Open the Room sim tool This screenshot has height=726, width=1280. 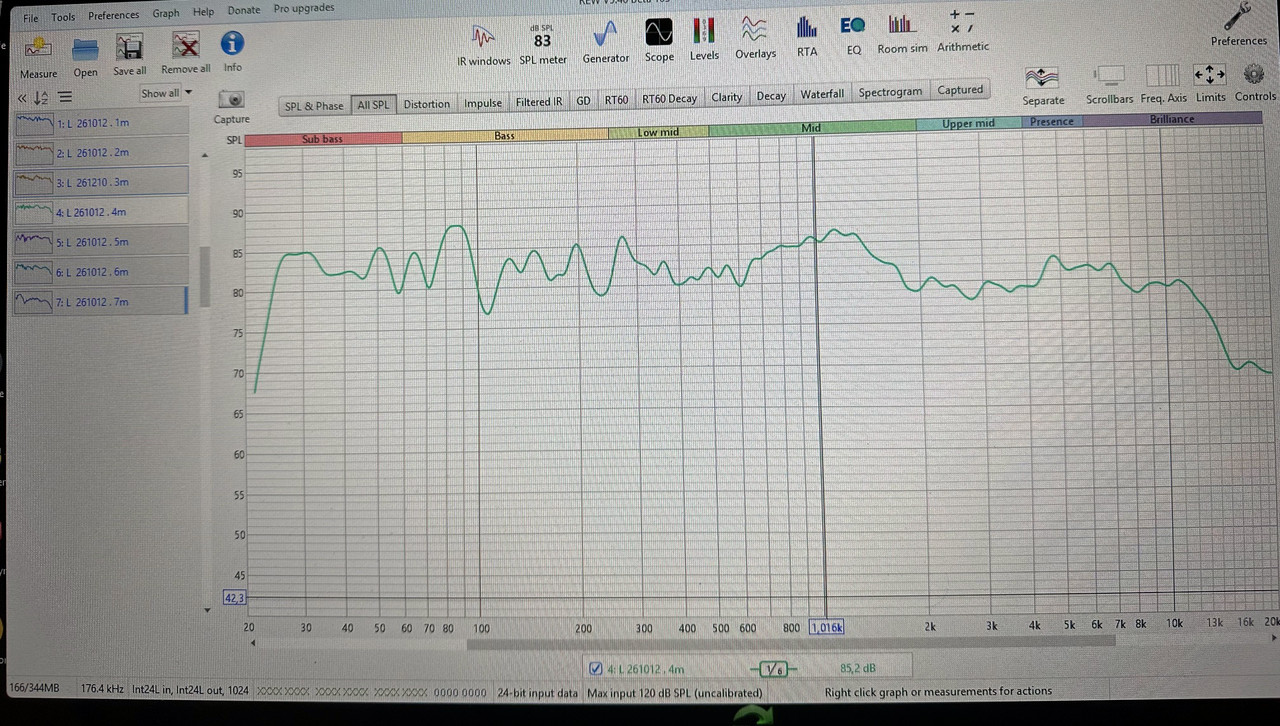click(x=902, y=34)
